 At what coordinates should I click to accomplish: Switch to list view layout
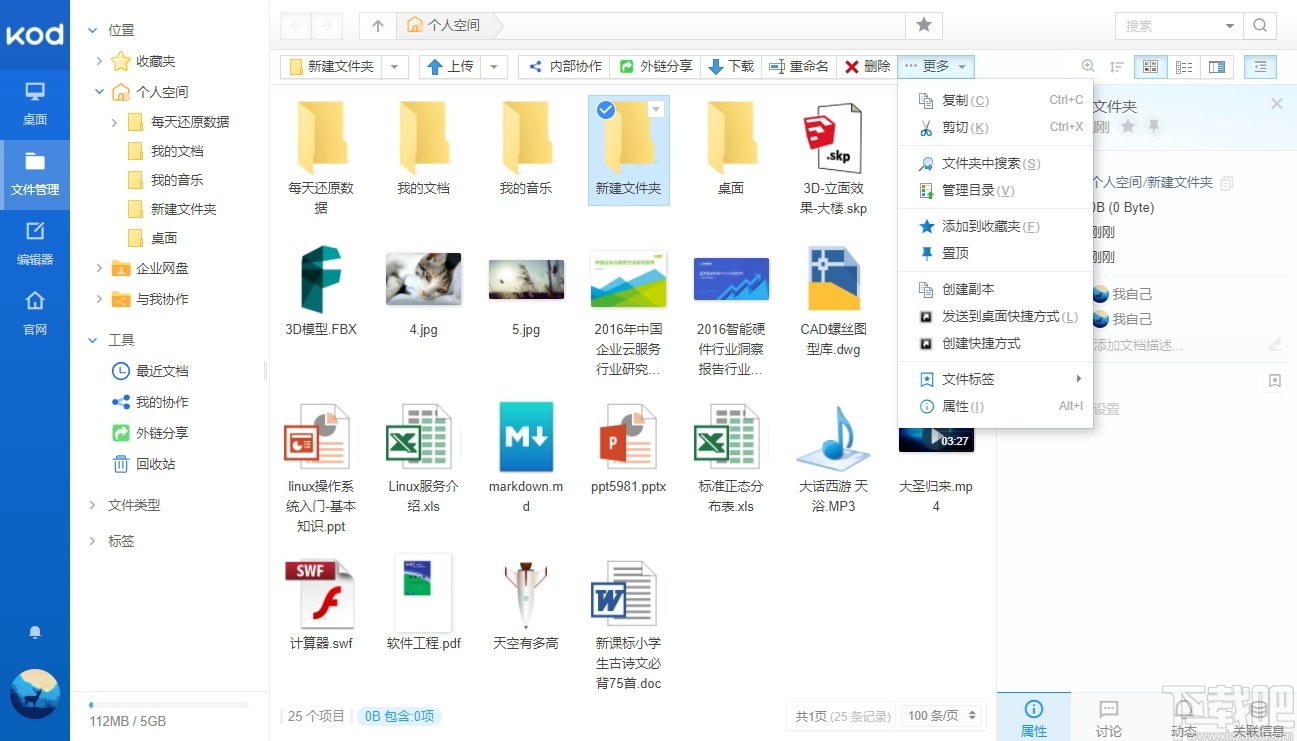coord(1183,66)
